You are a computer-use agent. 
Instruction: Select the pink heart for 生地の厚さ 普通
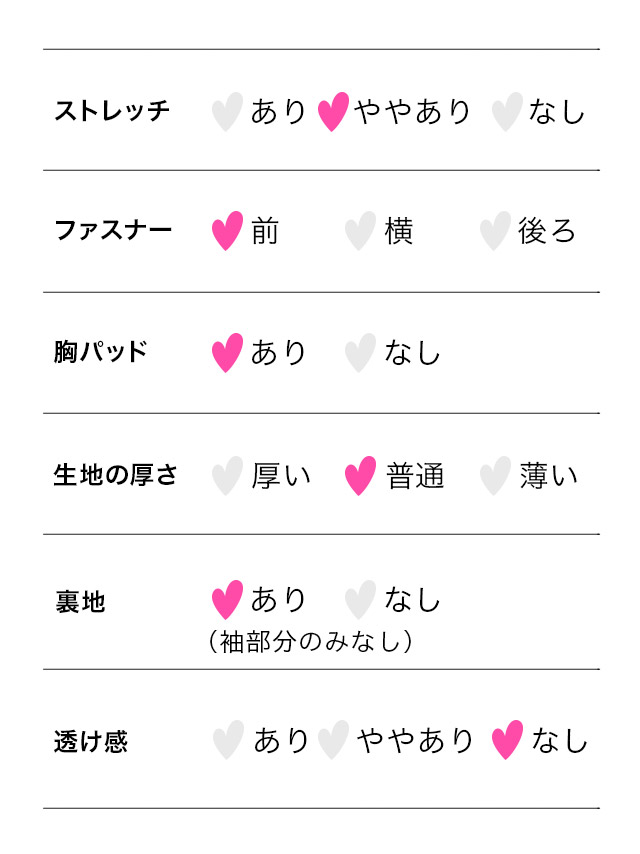360,475
